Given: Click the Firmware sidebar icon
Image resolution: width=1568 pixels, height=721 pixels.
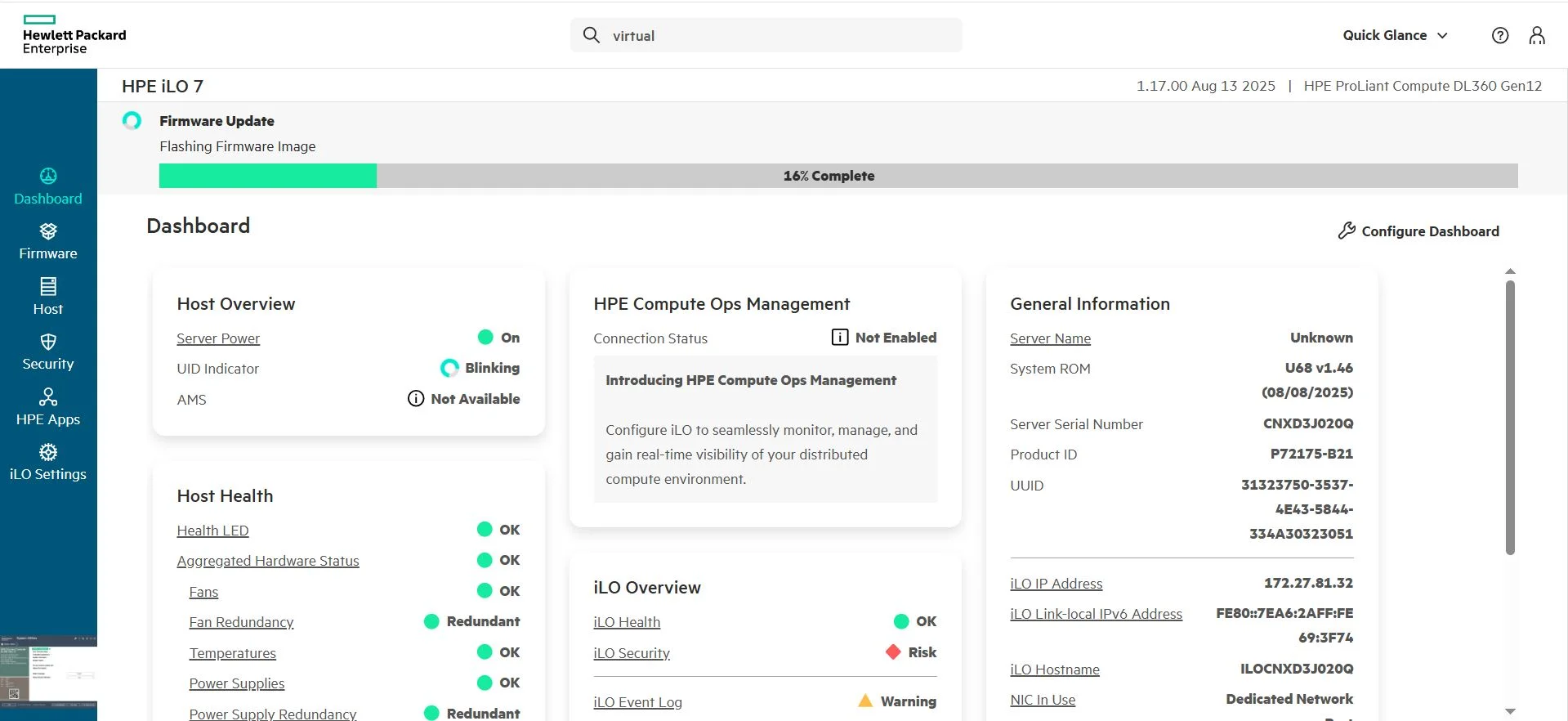Looking at the screenshot, I should pos(48,231).
